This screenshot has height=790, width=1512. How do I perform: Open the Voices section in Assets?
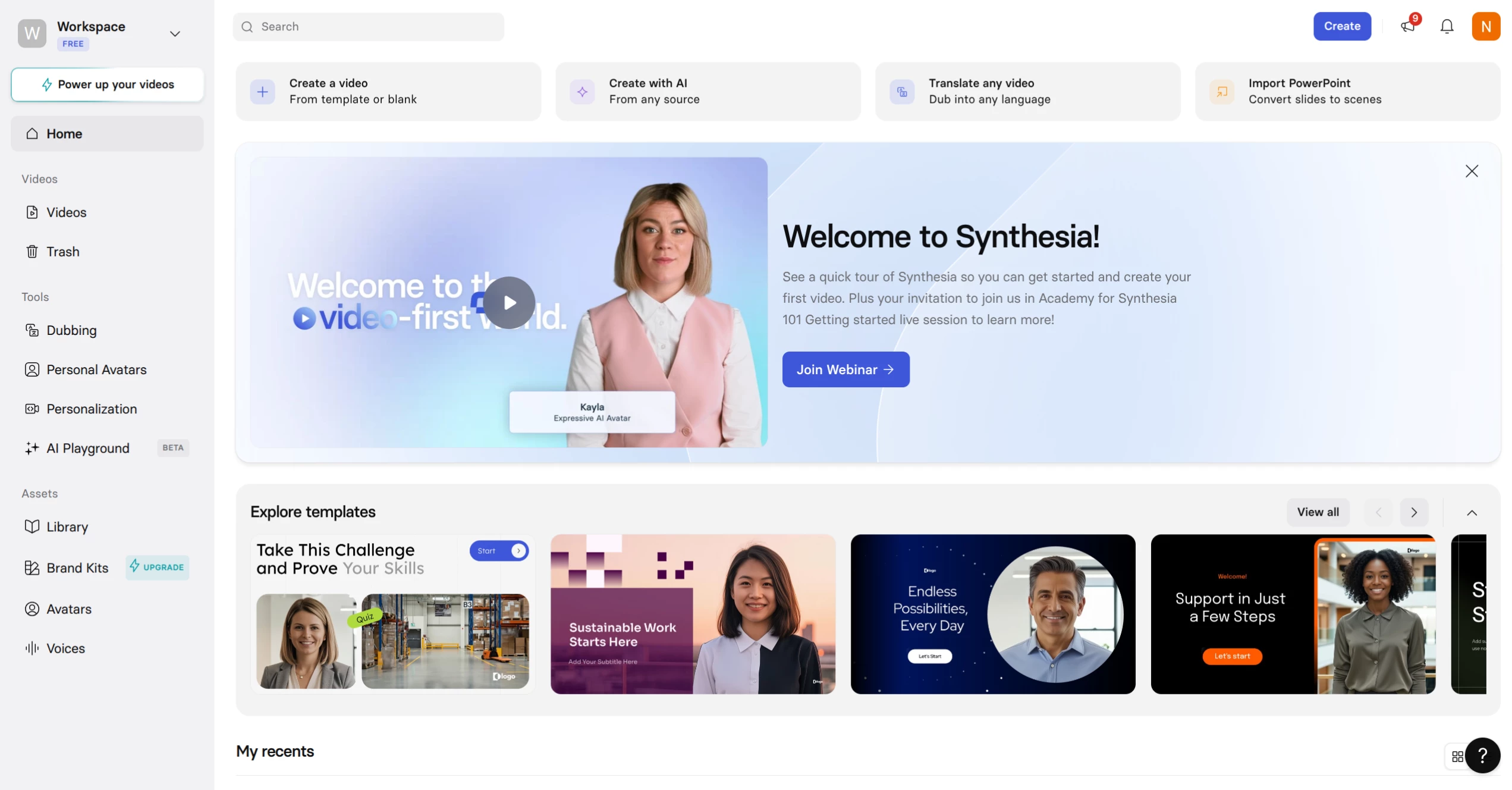65,648
